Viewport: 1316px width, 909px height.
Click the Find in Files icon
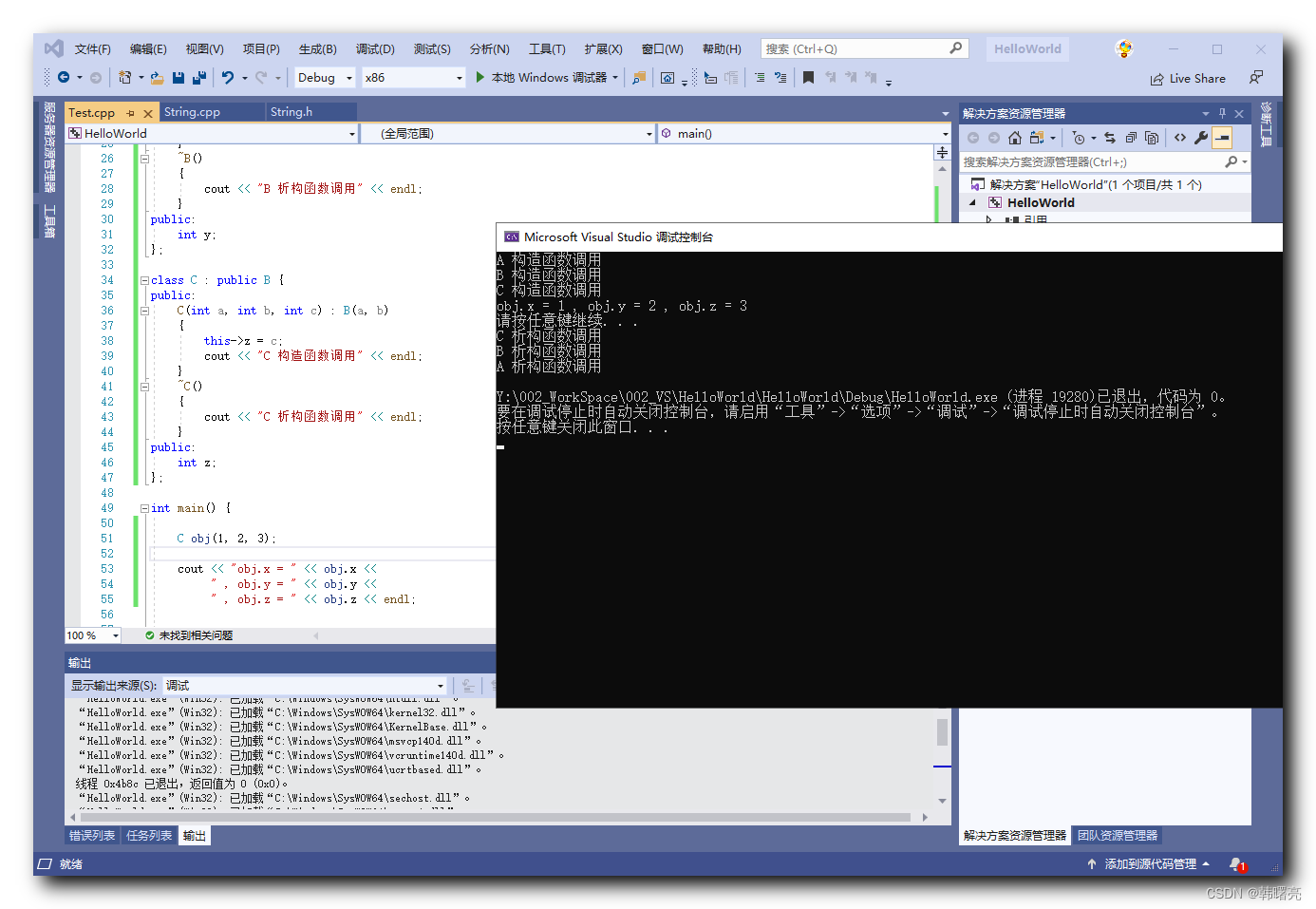tap(639, 78)
